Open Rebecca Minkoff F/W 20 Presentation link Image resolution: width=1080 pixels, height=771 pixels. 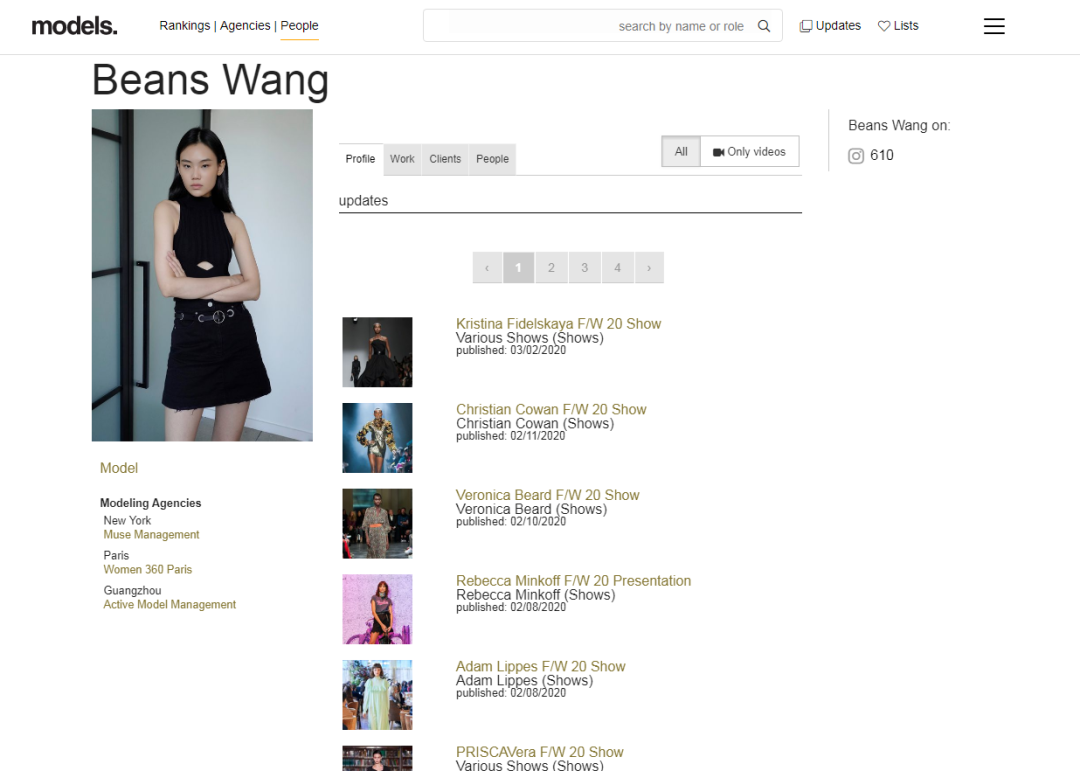(x=573, y=581)
